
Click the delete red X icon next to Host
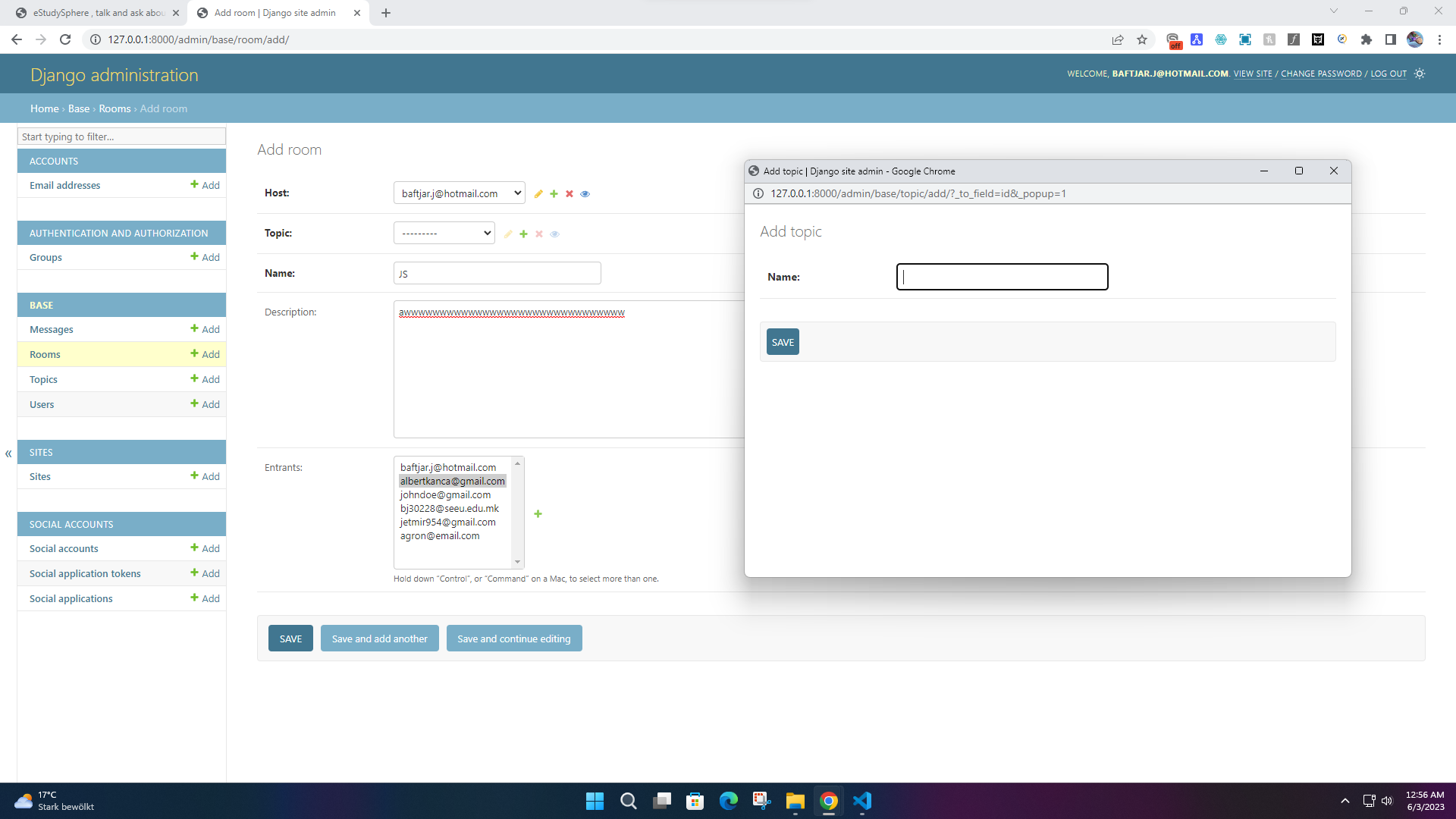coord(569,193)
